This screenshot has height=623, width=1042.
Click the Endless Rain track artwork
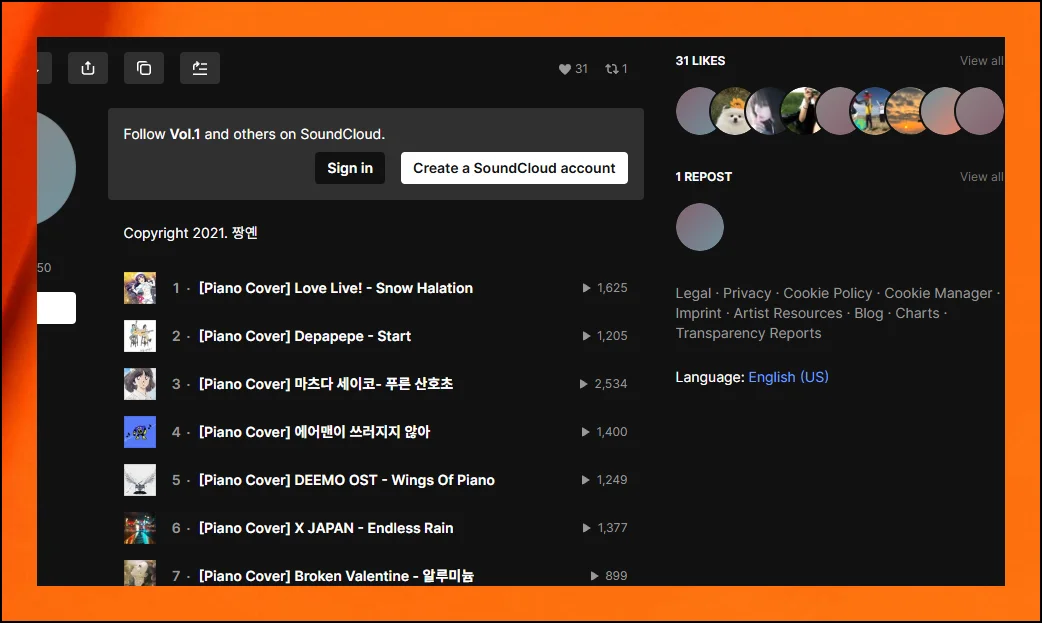point(140,527)
